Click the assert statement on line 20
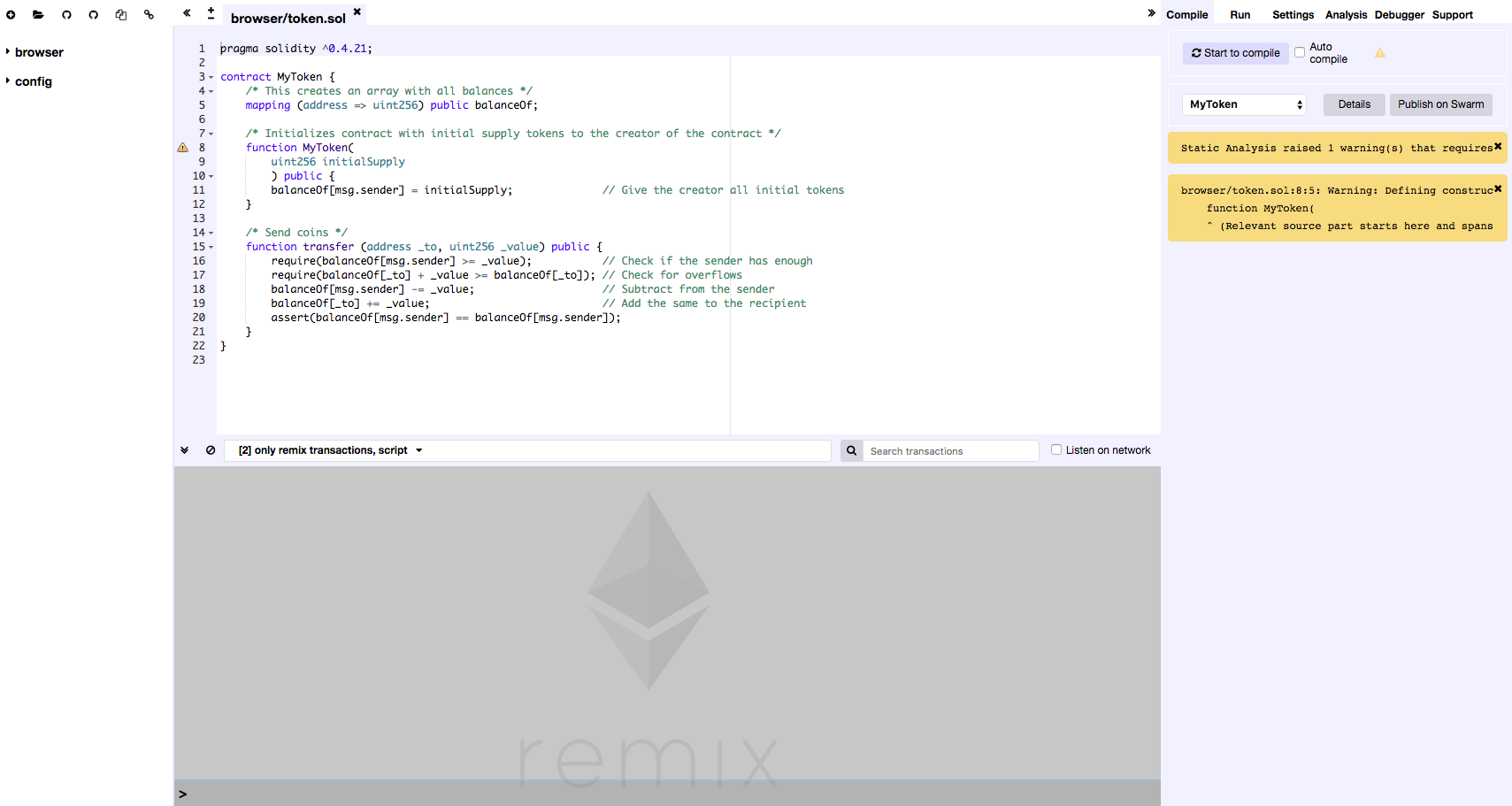Viewport: 1512px width, 806px height. (446, 318)
